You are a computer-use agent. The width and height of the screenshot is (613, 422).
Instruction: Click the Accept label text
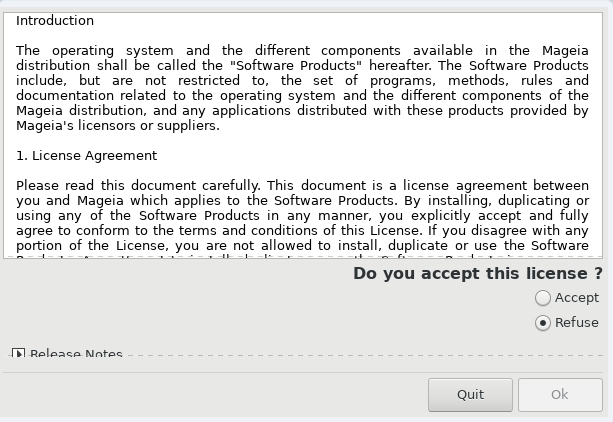pos(577,298)
